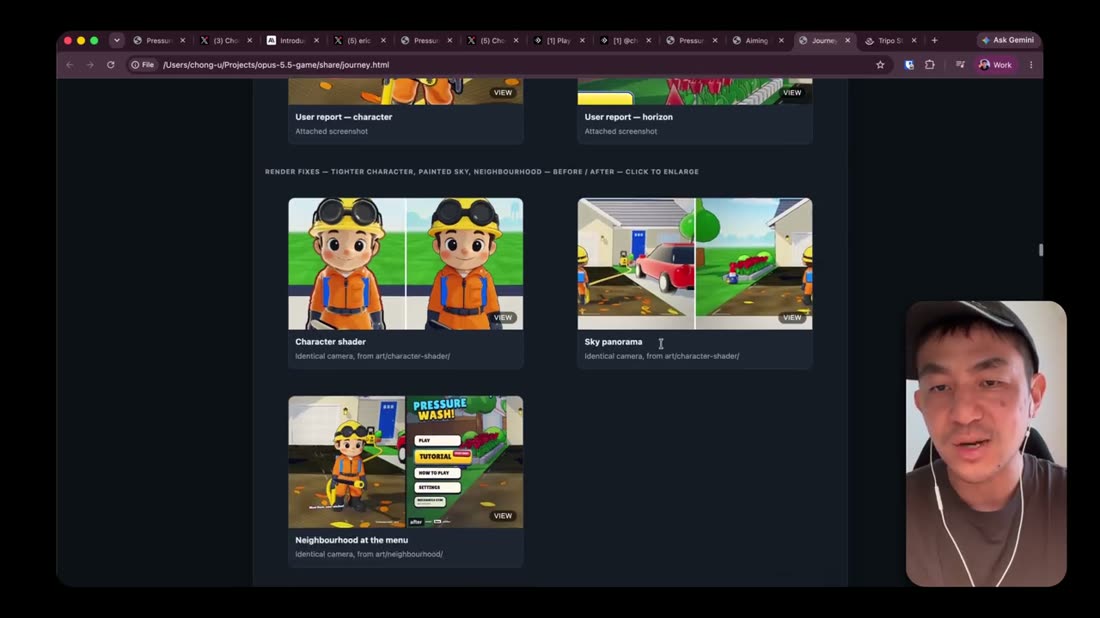The width and height of the screenshot is (1100, 618).
Task: Close the Introdu tab
Action: [x=316, y=41]
